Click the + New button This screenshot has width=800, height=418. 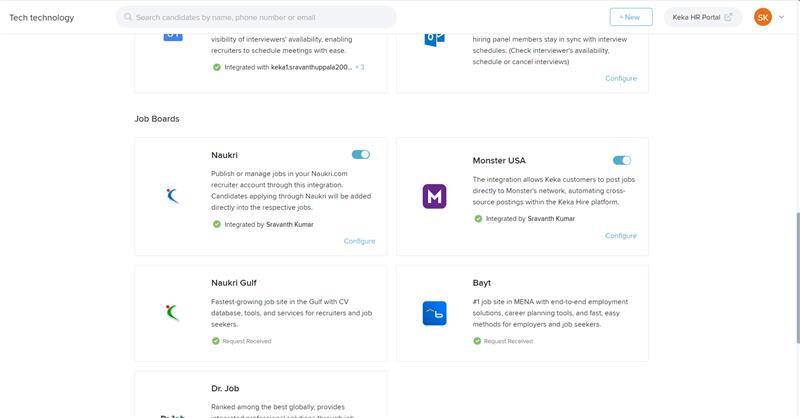click(631, 17)
